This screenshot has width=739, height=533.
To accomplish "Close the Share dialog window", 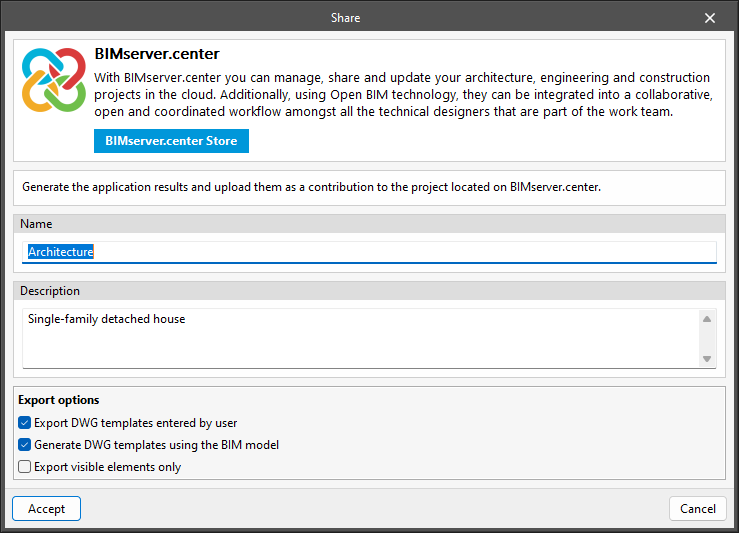I will 711,18.
